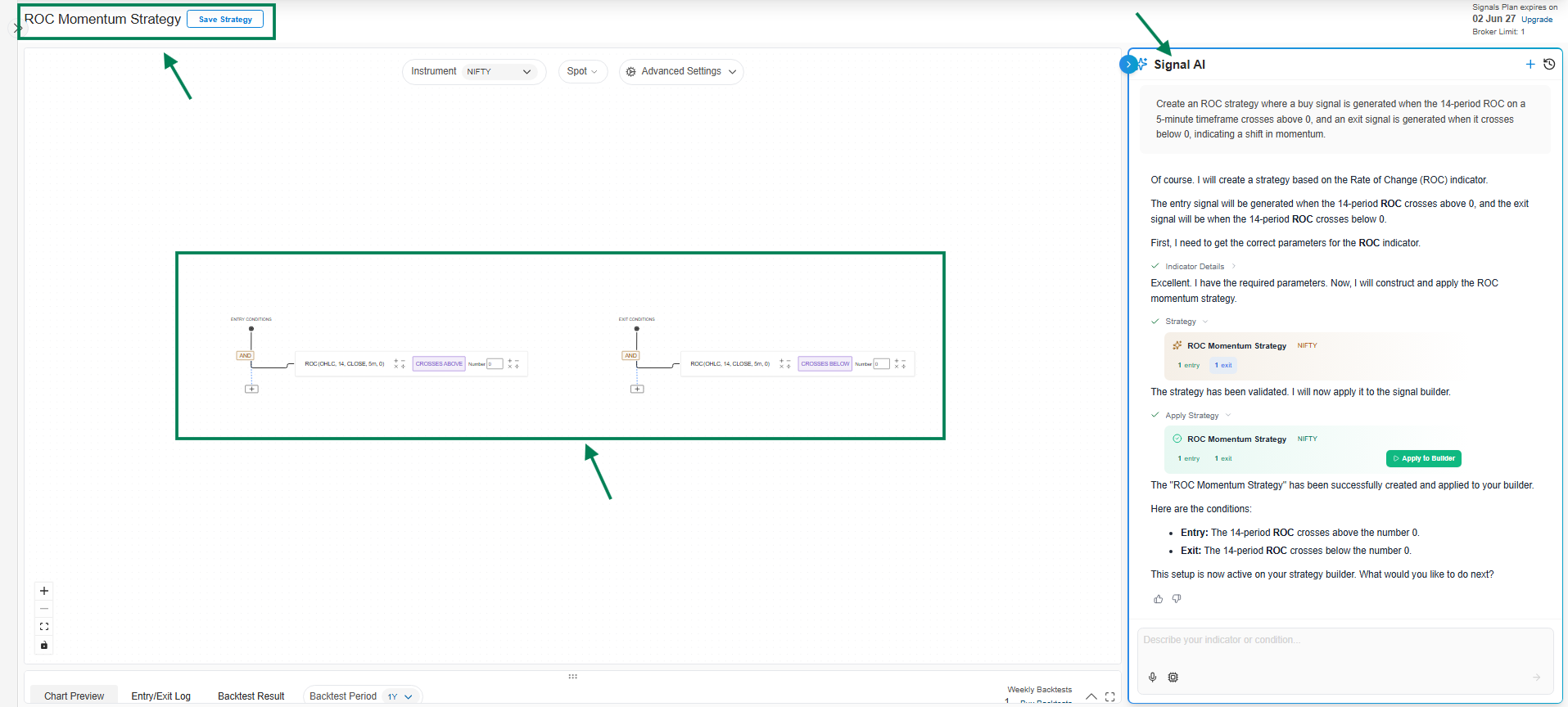Open Signal AI chat history

(x=1549, y=64)
